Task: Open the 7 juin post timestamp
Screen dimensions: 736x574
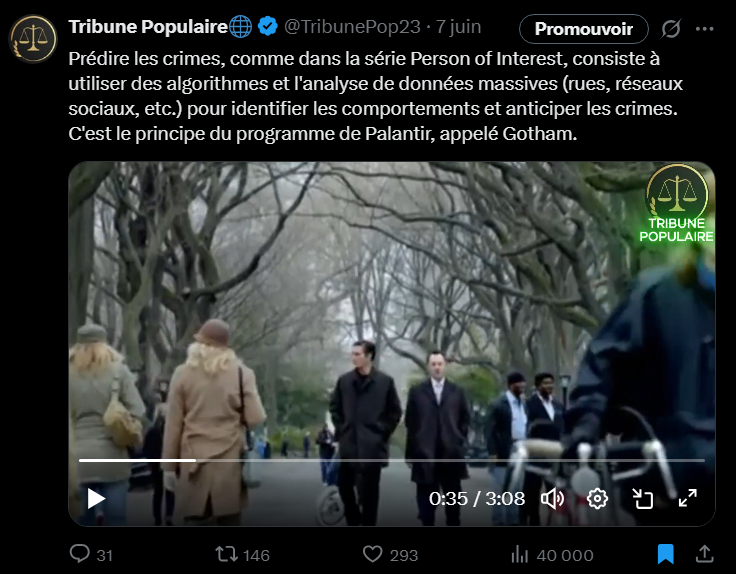Action: pos(459,27)
